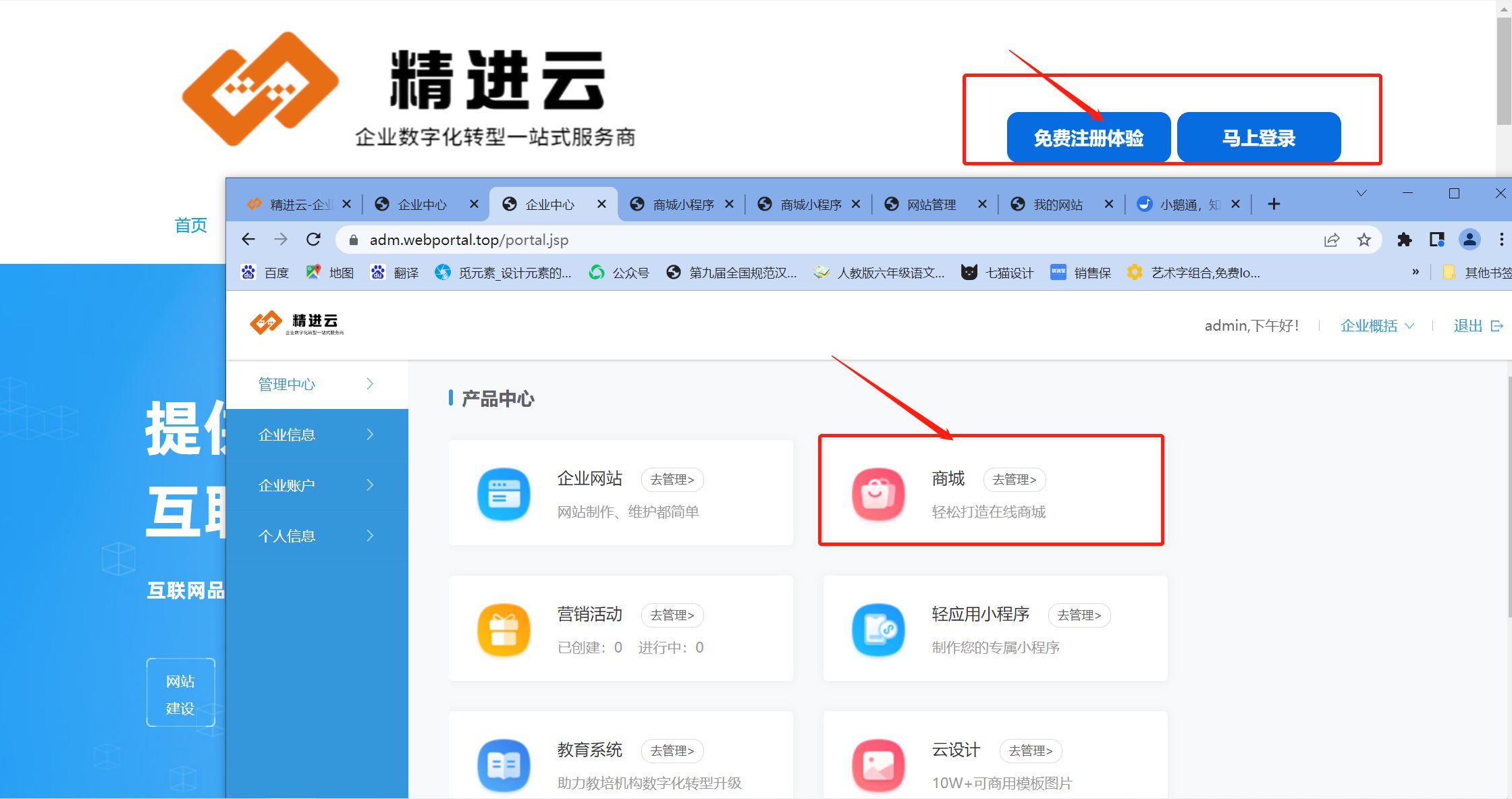The height and width of the screenshot is (799, 1512).
Task: Open the 商城 pink shopping bag icon
Action: [x=878, y=494]
